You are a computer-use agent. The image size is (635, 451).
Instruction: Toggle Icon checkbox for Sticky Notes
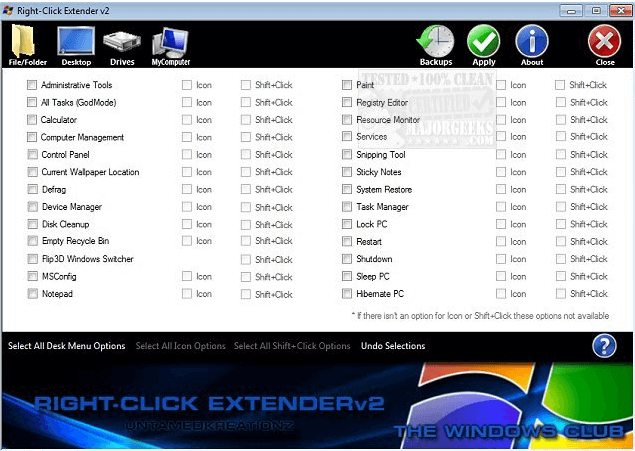[501, 172]
